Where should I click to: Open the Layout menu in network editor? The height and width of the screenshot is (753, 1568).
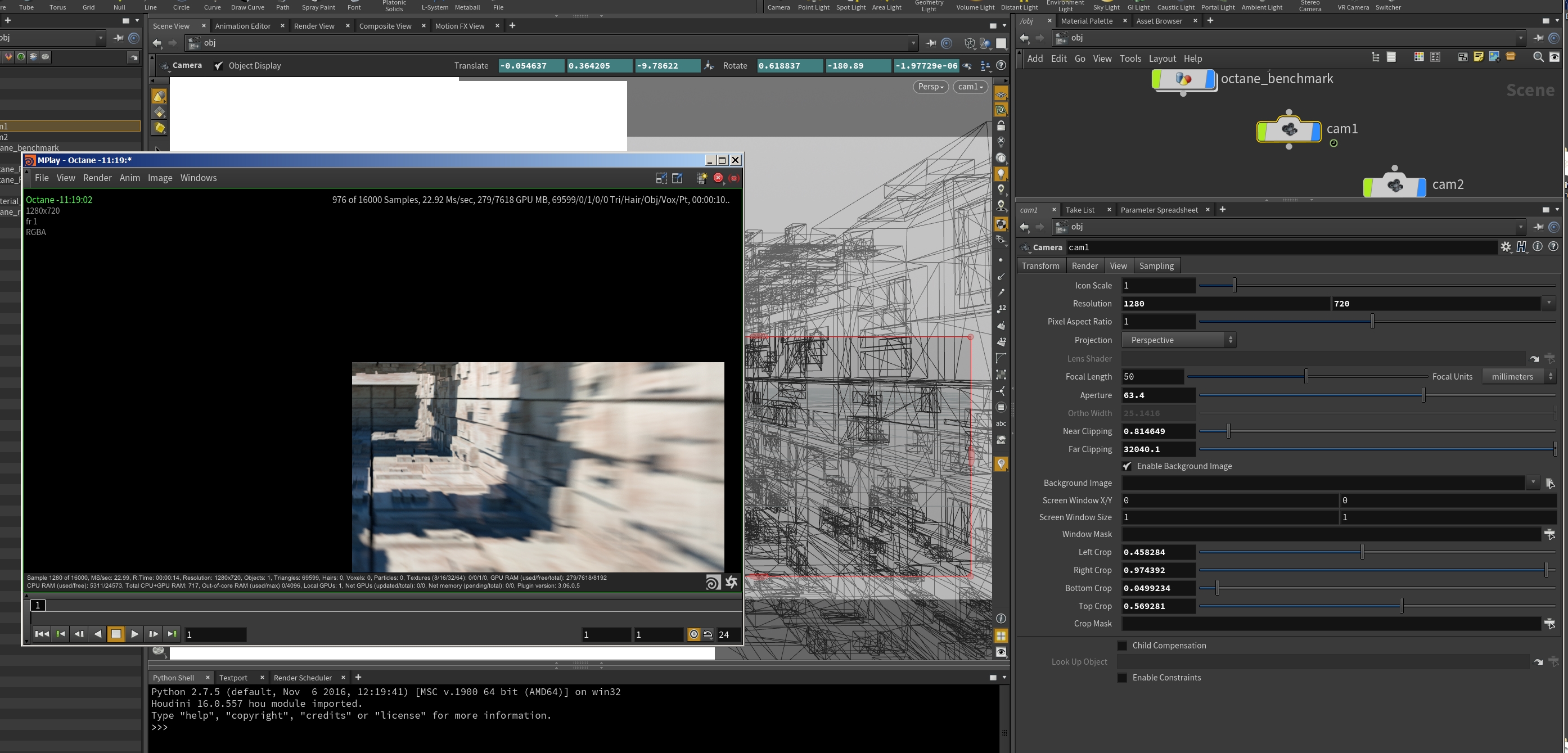1161,58
